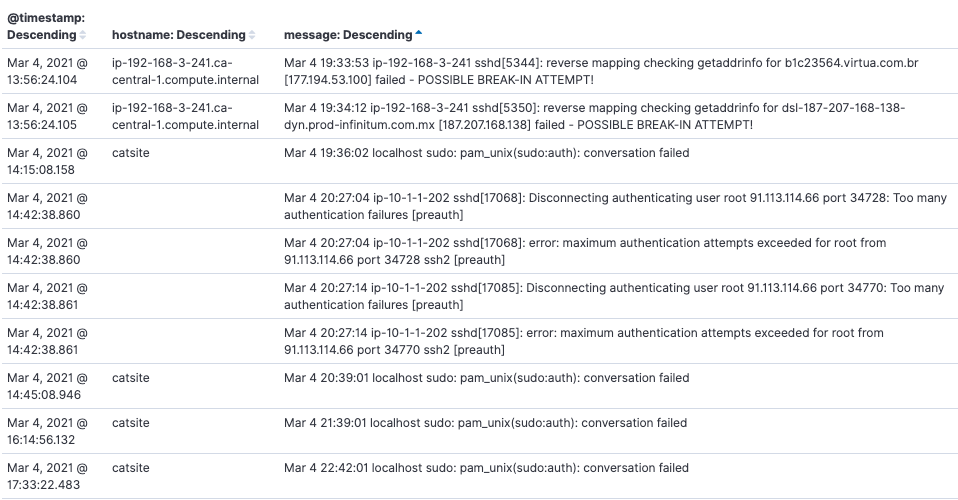Screen dimensions: 958x500
Task: Click the 13:56:24.104 timestamp cell
Action: [x=47, y=71]
